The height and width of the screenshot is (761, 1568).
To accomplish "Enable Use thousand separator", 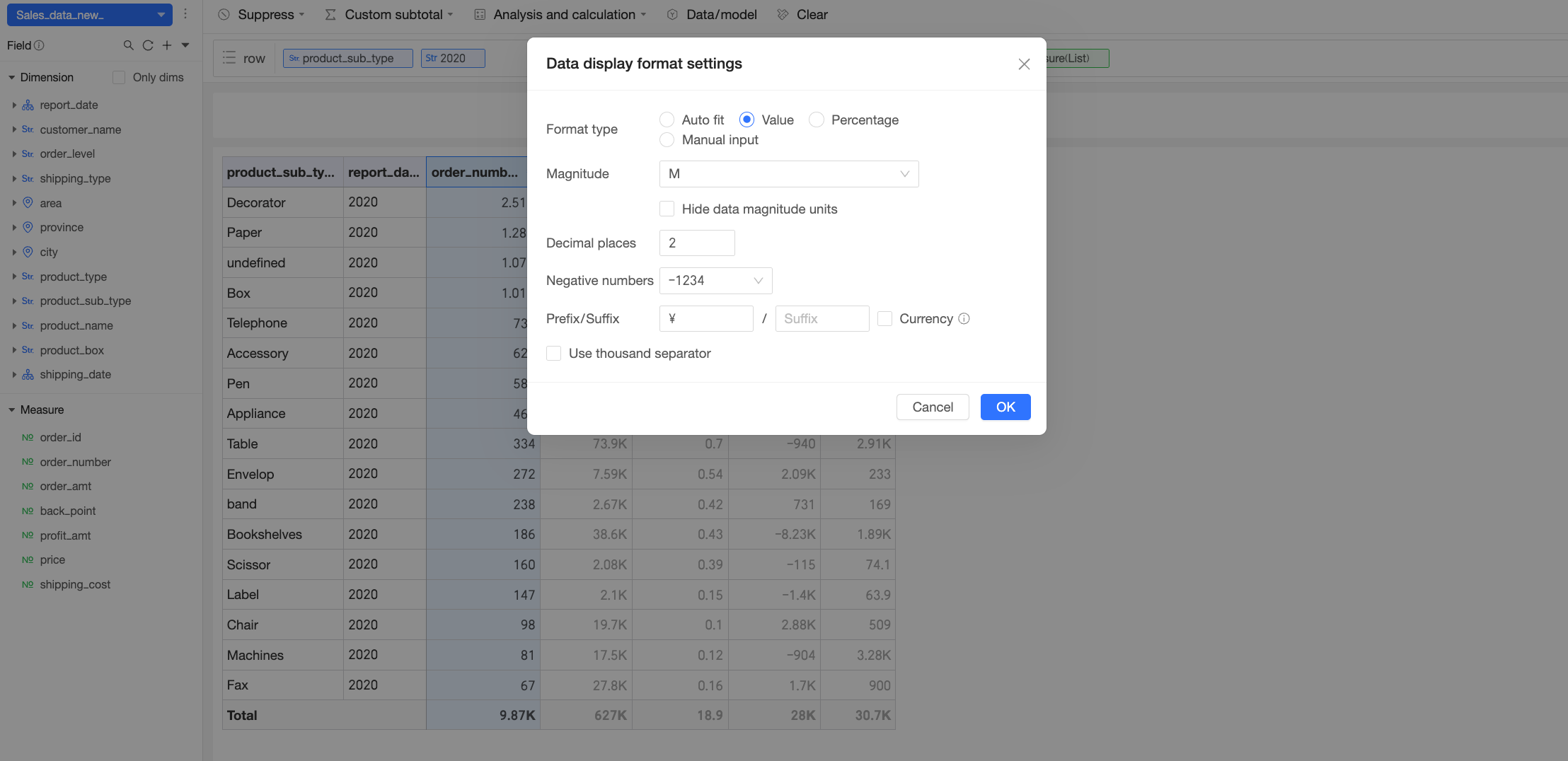I will (553, 353).
